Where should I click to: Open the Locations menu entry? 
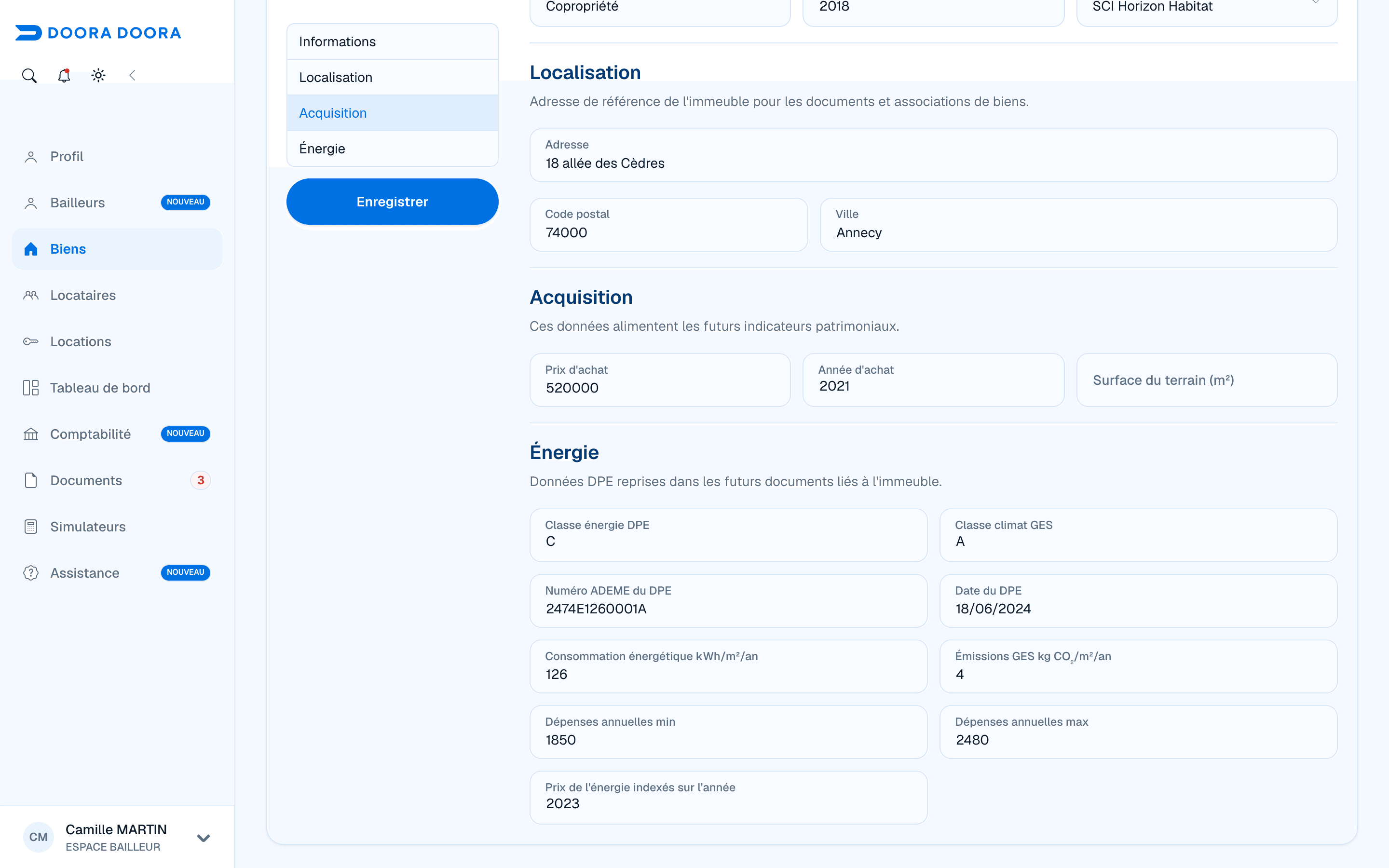coord(117,341)
